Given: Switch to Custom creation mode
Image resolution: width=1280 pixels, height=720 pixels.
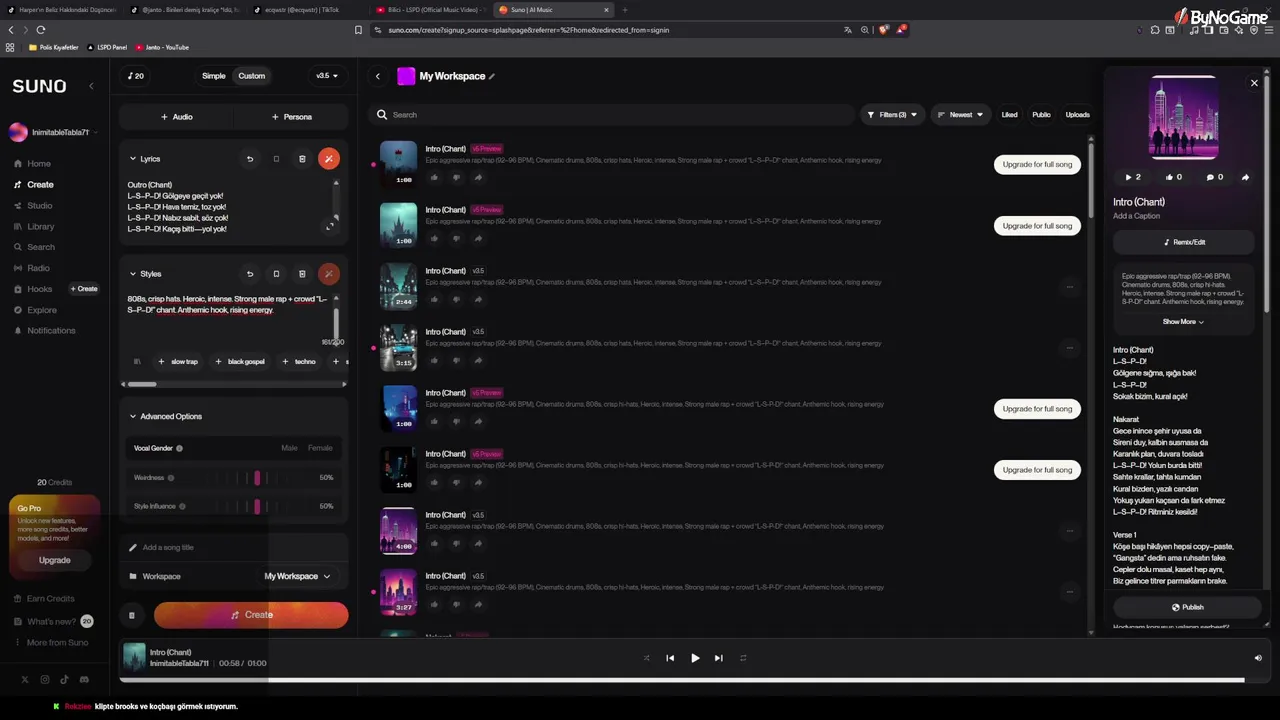Looking at the screenshot, I should point(252,76).
